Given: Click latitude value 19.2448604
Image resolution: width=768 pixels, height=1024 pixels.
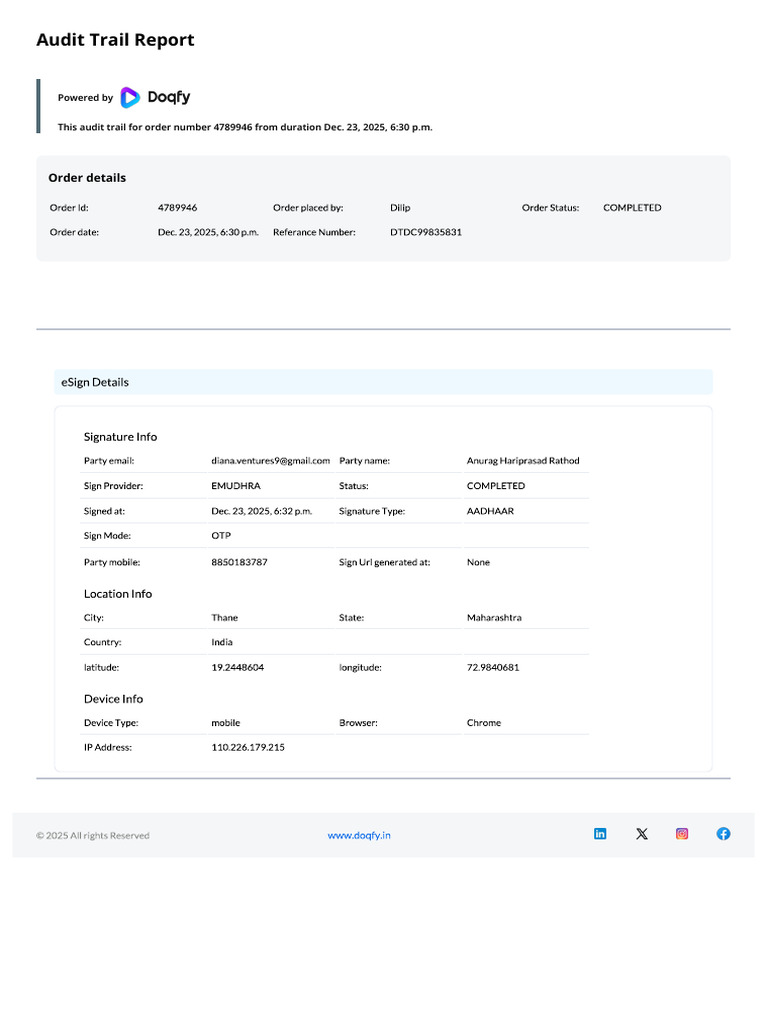Looking at the screenshot, I should pyautogui.click(x=238, y=667).
